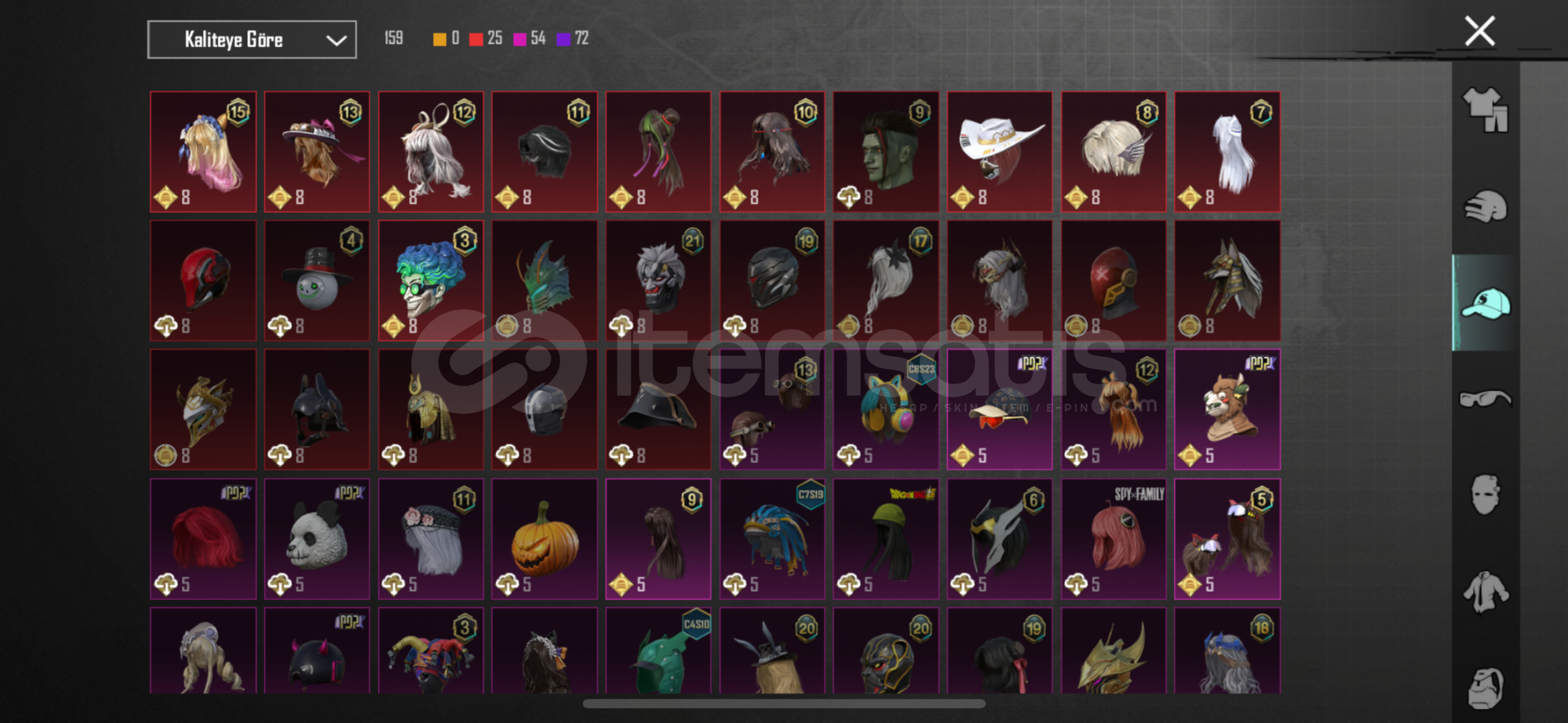Select the panda head item
Viewport: 1568px width, 723px height.
click(317, 539)
